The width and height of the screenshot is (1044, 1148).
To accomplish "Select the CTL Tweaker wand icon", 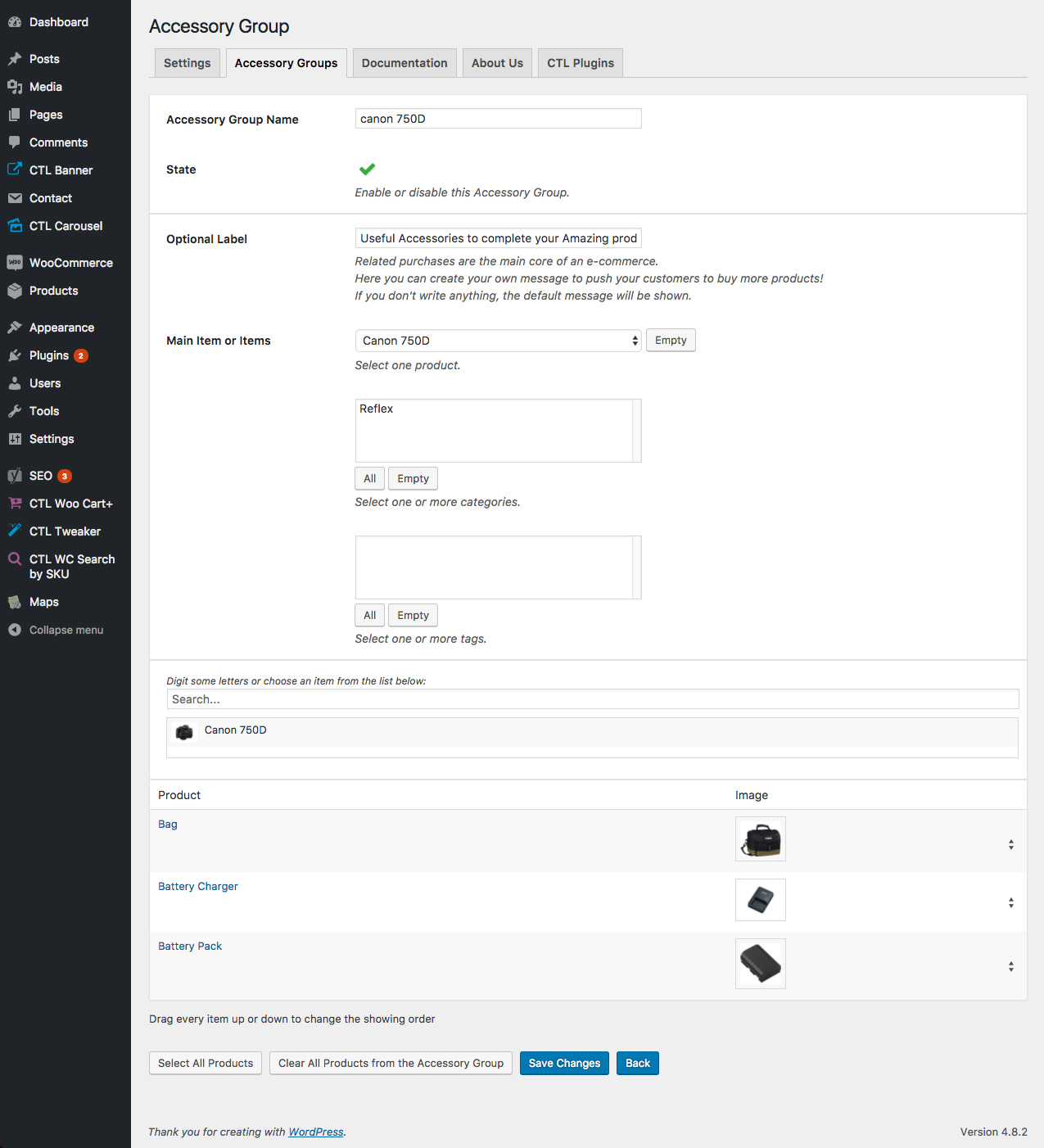I will coord(15,531).
